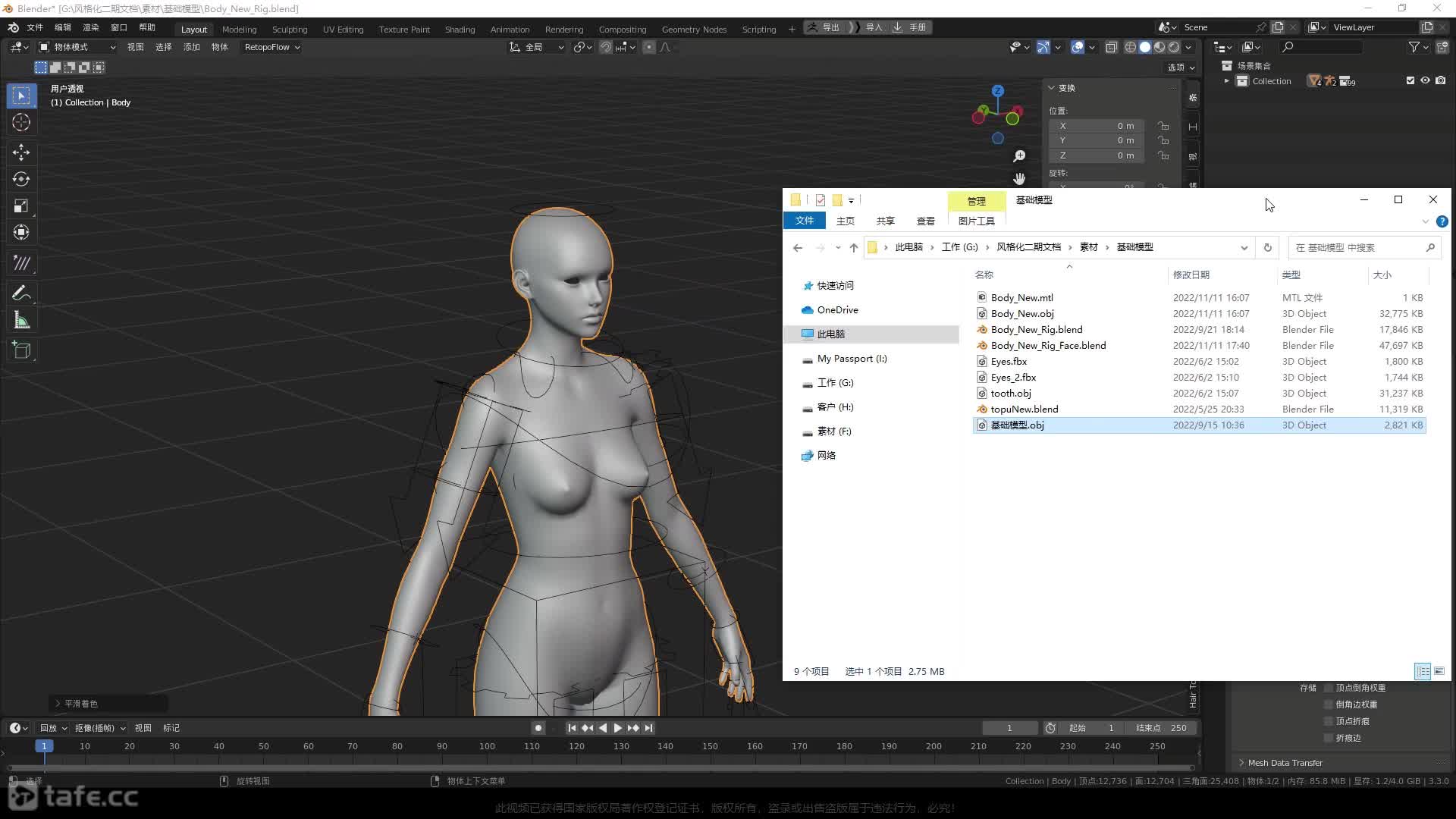
Task: Select the tooth.obj file
Action: click(1200, 393)
